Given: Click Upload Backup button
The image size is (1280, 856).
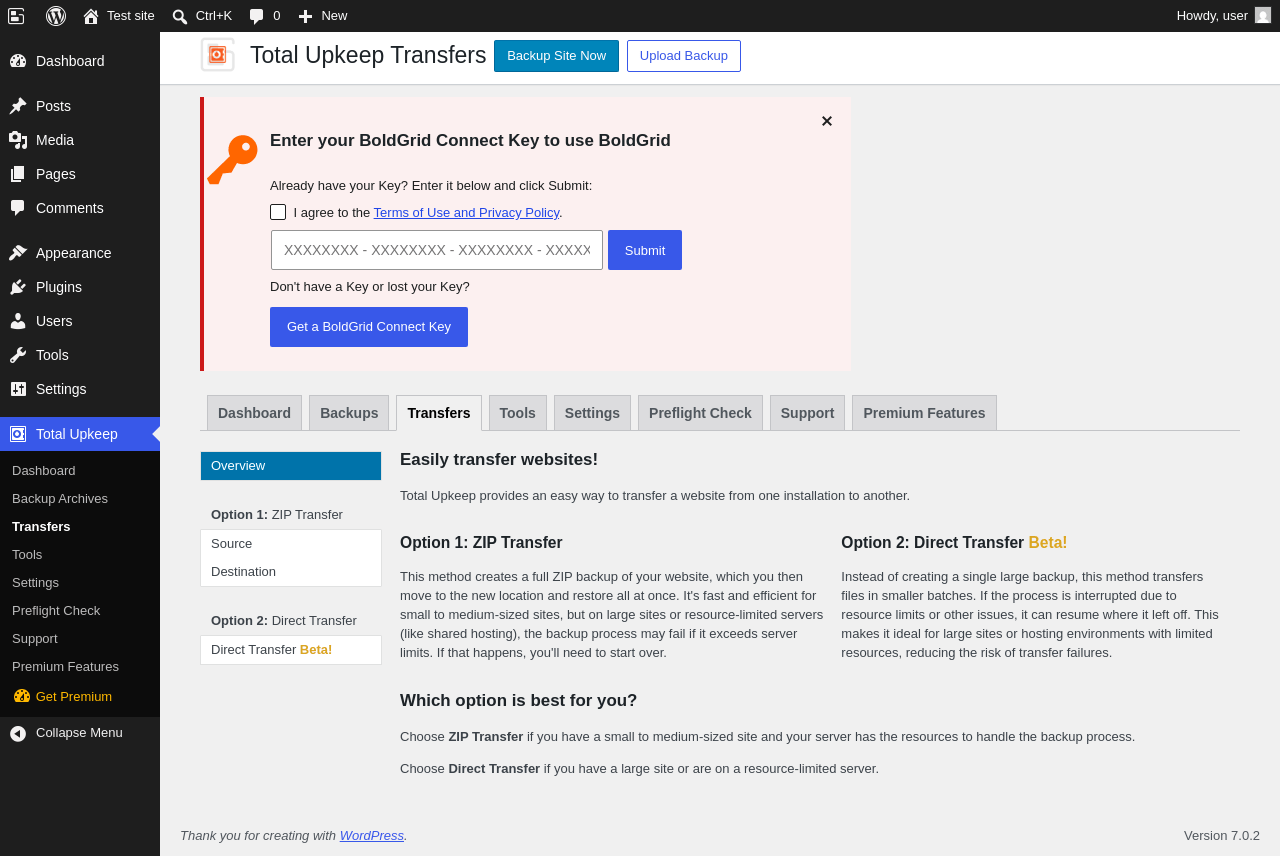Looking at the screenshot, I should click(x=684, y=56).
